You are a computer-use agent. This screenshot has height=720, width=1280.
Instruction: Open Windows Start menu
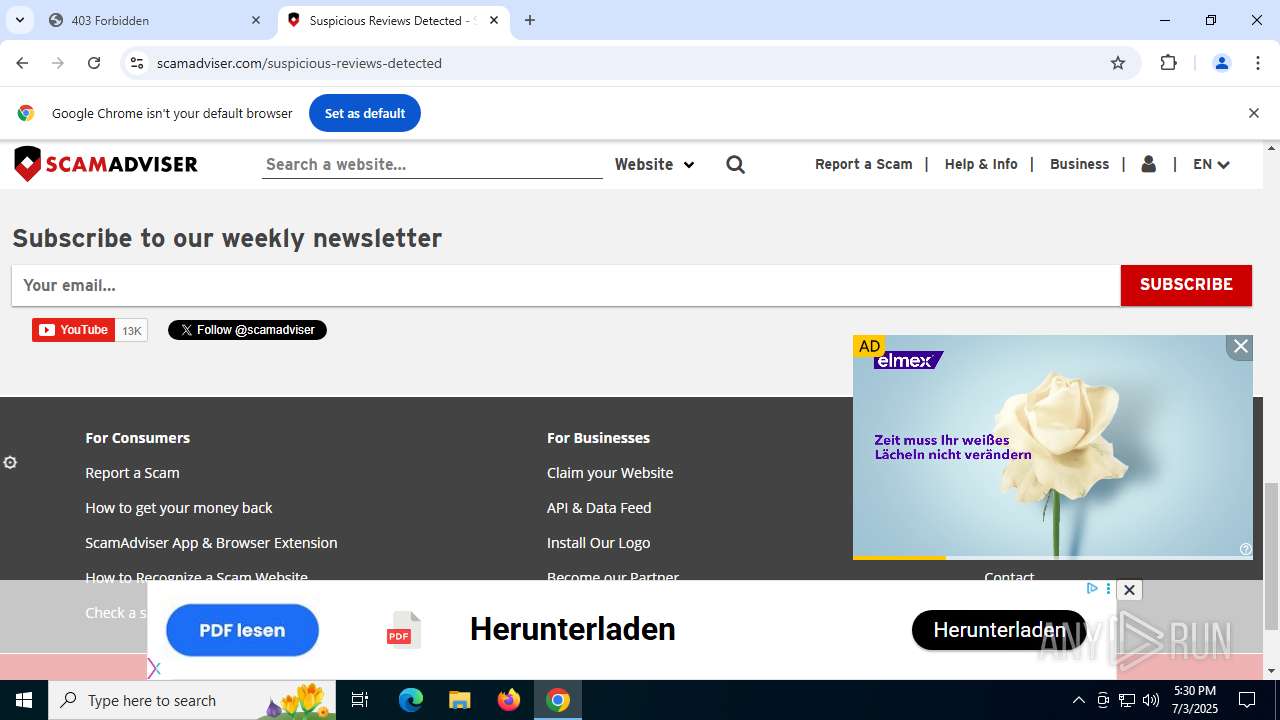(24, 700)
